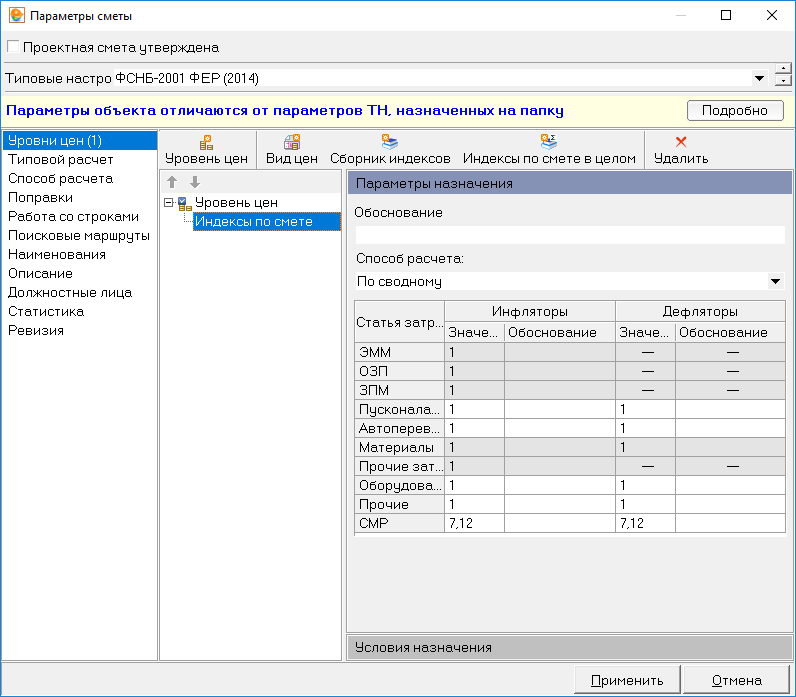Collapse the Уровень цен tree node
Screen dimensions: 796x697
pos(169,203)
